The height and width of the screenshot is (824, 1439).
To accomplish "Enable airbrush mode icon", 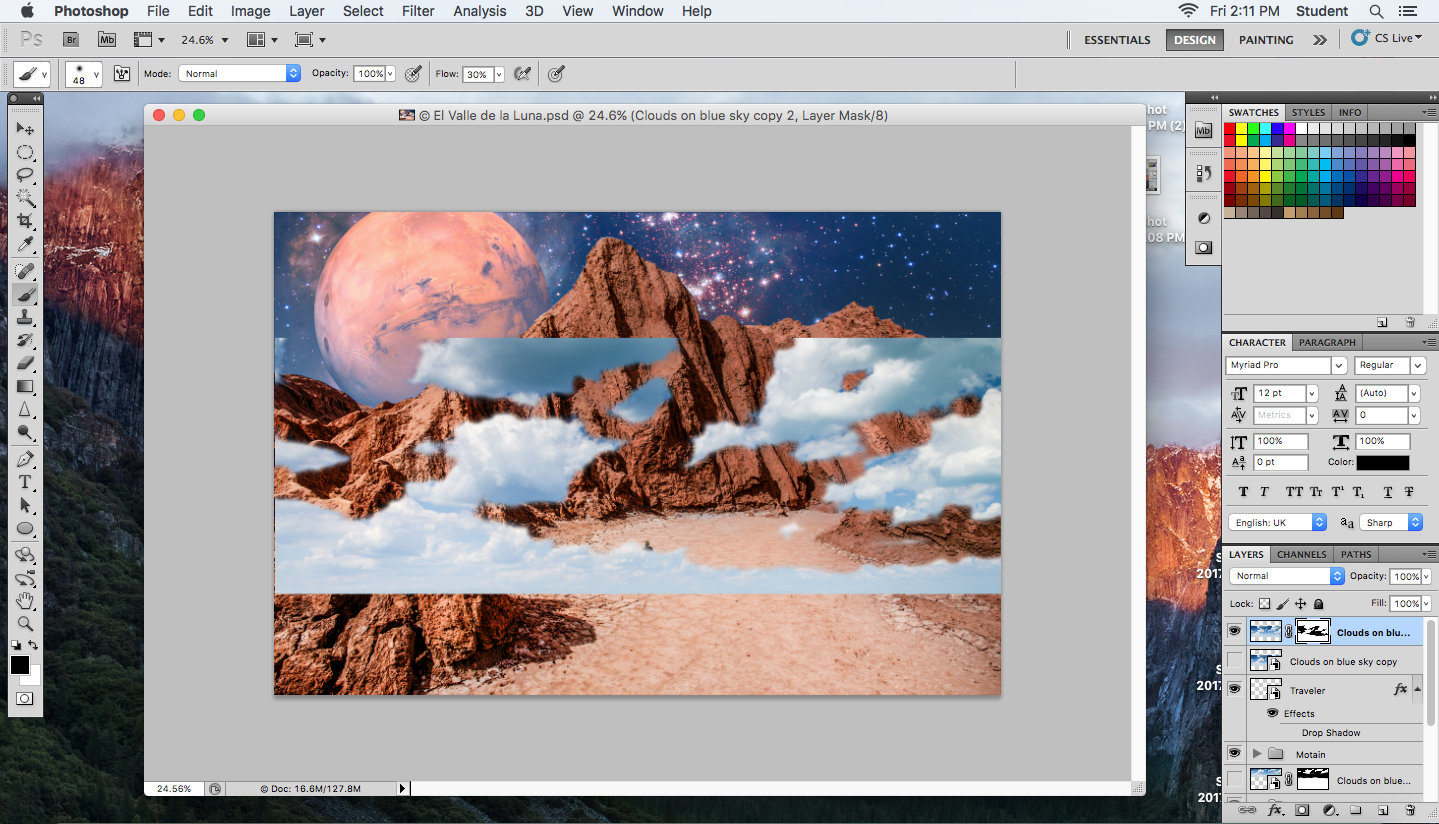I will (x=521, y=73).
